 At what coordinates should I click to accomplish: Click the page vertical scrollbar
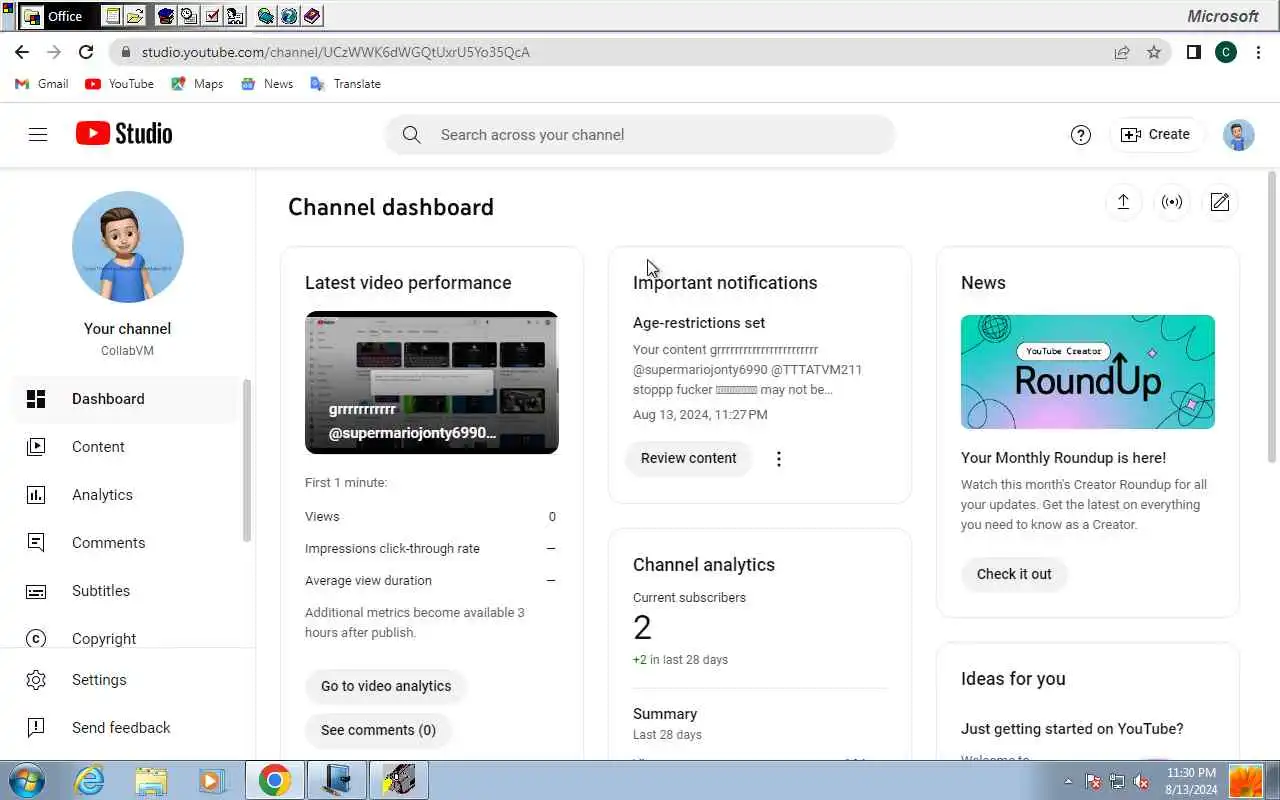(1272, 317)
